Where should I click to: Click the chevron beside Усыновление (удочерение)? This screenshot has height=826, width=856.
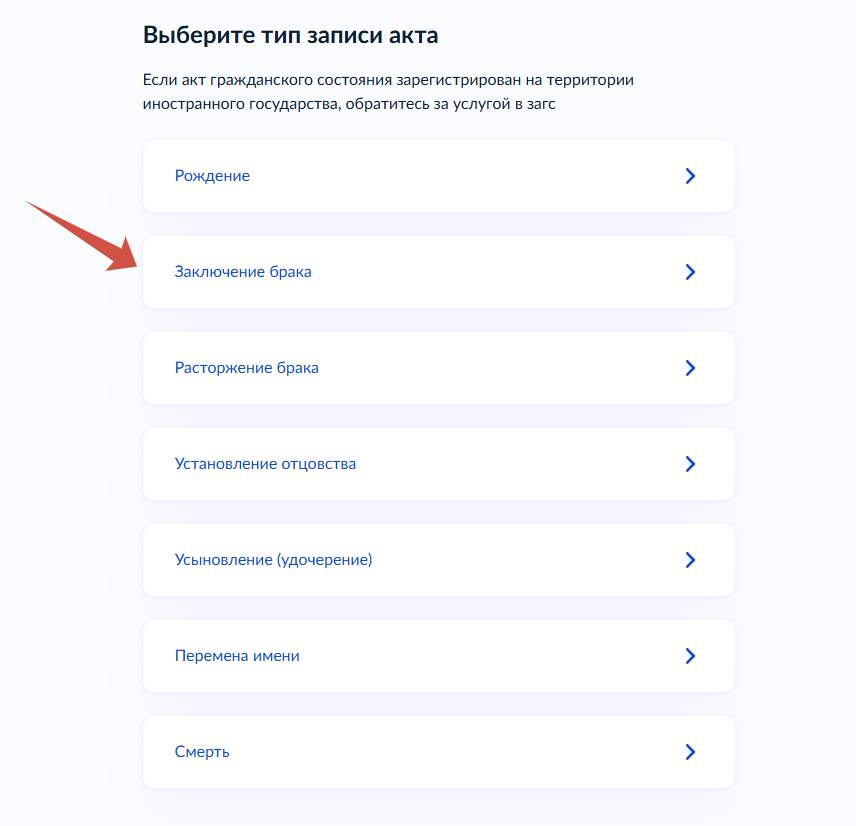coord(690,560)
